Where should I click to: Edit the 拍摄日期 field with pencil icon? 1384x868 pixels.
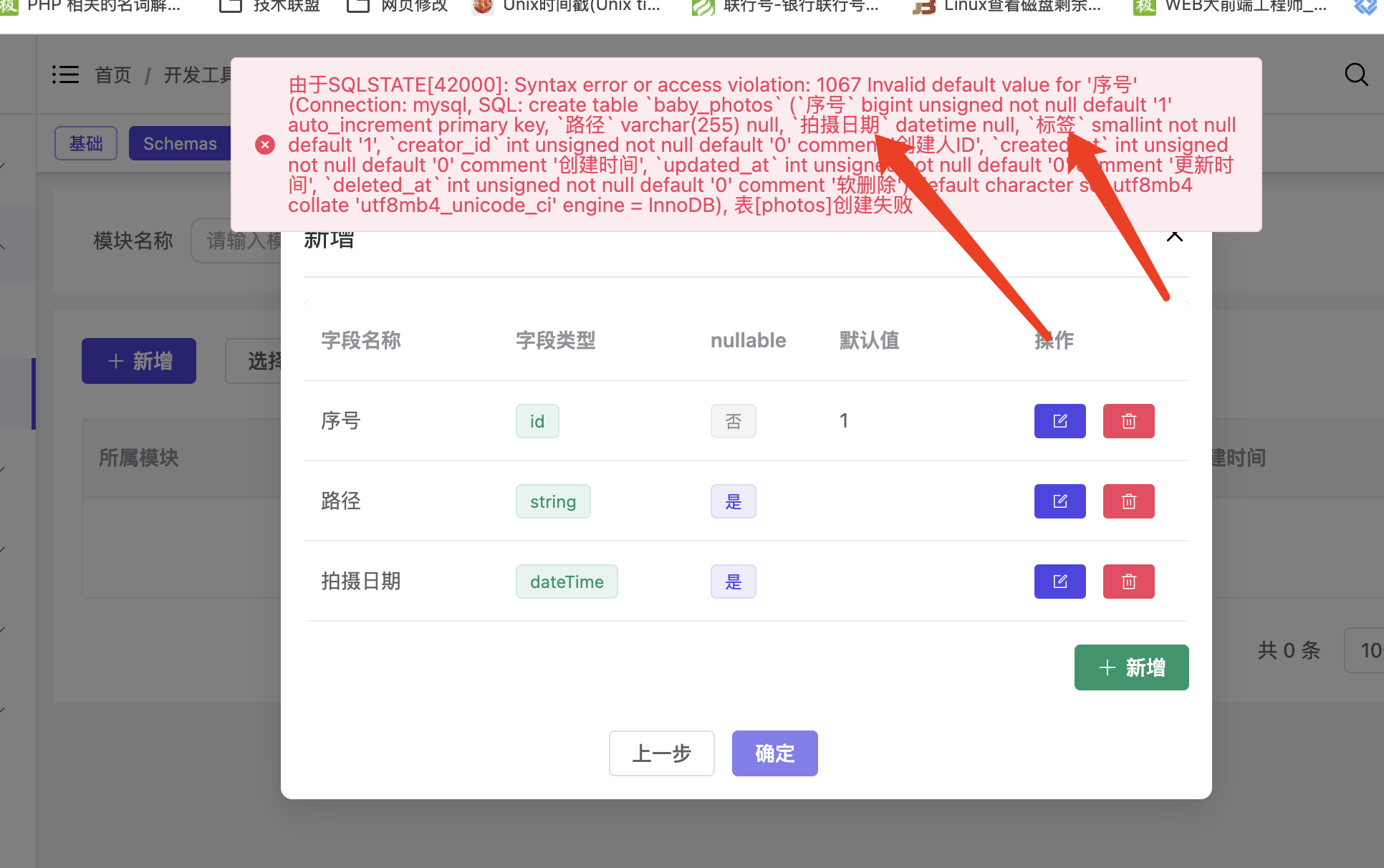pyautogui.click(x=1059, y=581)
